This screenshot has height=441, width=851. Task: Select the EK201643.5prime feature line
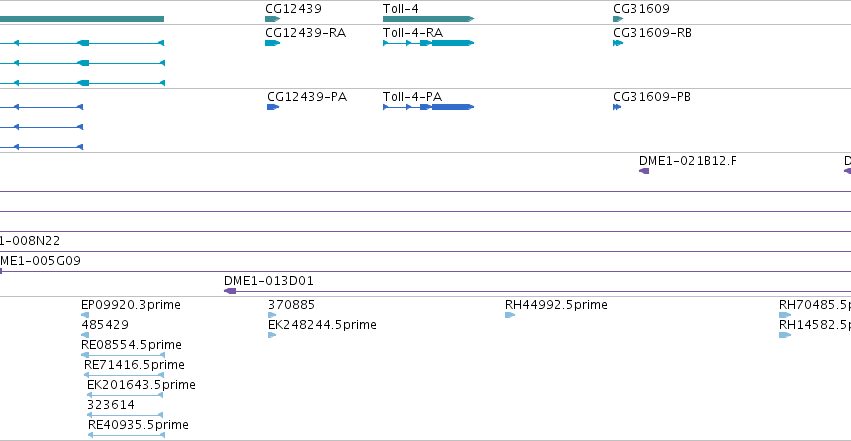point(125,395)
